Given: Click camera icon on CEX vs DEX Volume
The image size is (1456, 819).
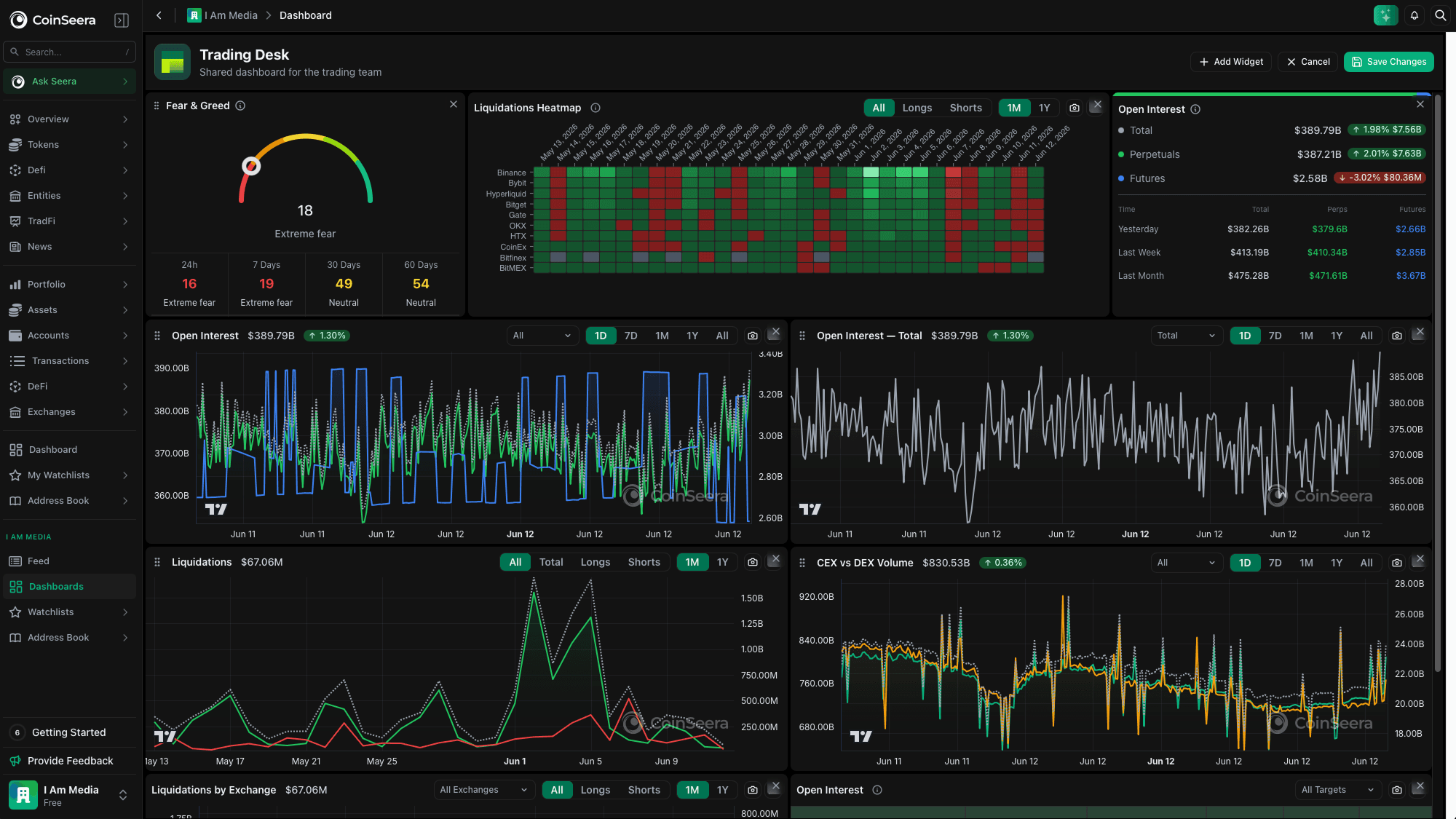Looking at the screenshot, I should [1396, 563].
